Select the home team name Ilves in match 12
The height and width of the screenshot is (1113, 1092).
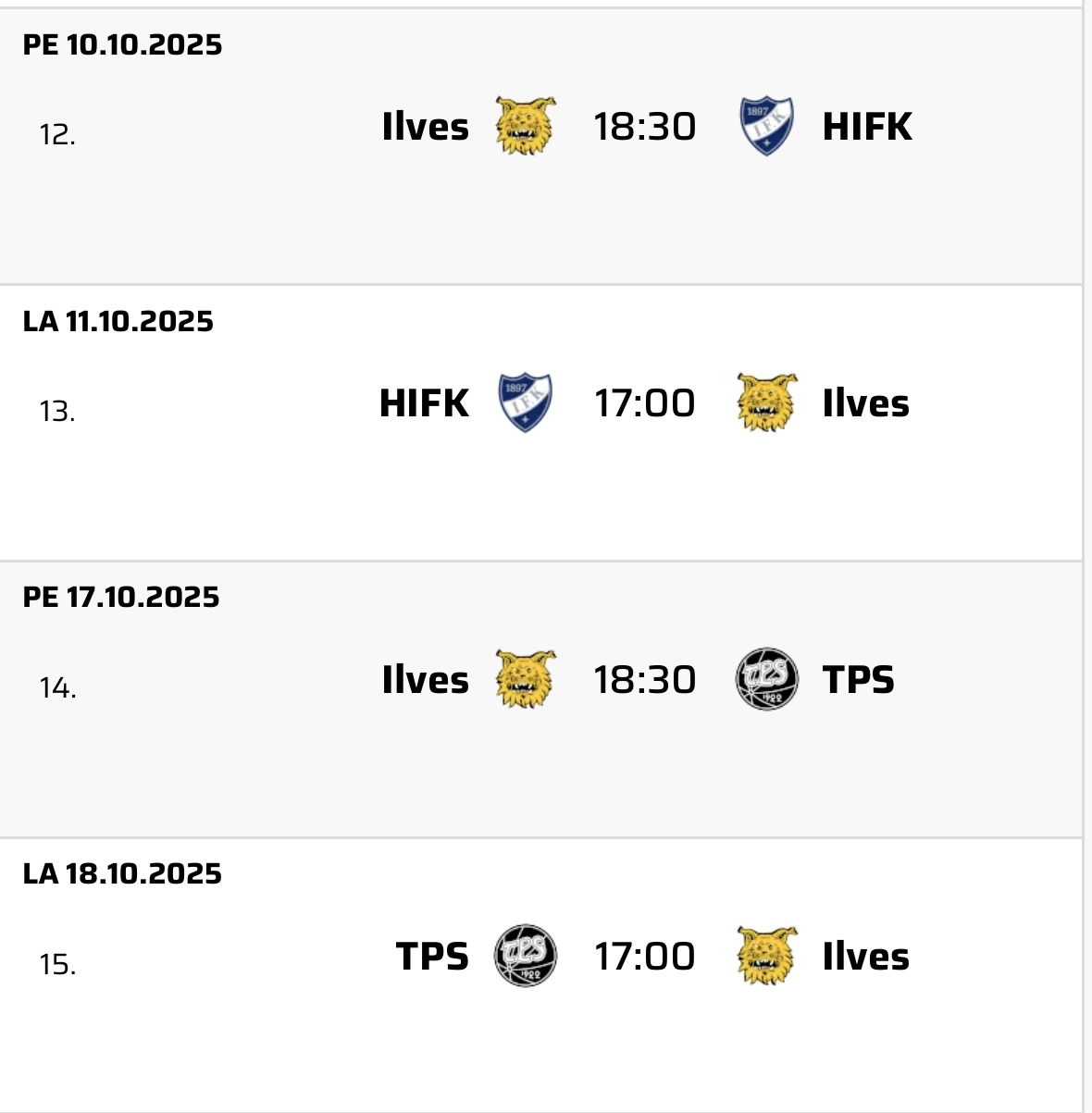[426, 127]
